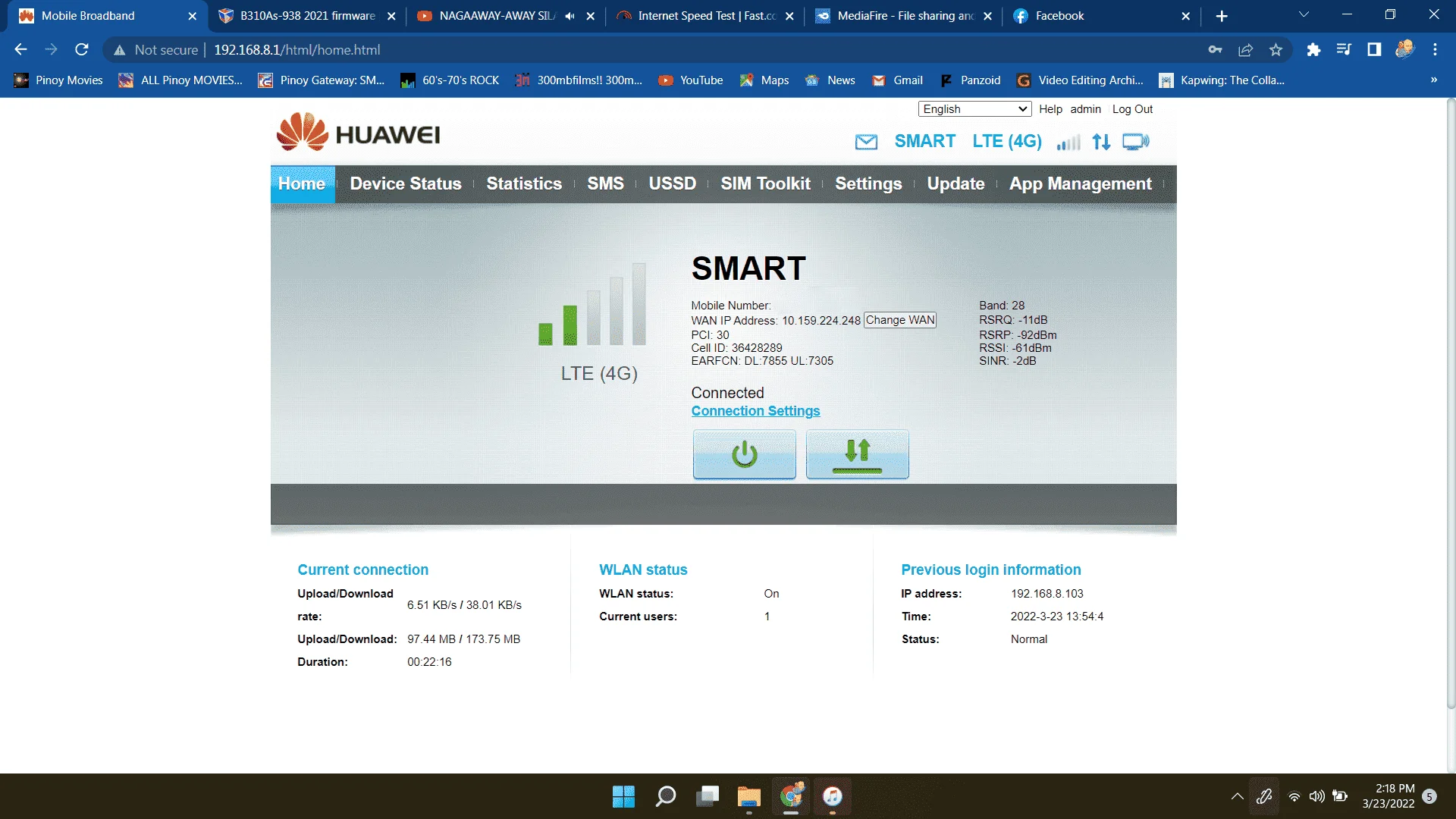Image resolution: width=1456 pixels, height=819 pixels.
Task: Open the Chrome three-dot menu
Action: [x=1435, y=49]
